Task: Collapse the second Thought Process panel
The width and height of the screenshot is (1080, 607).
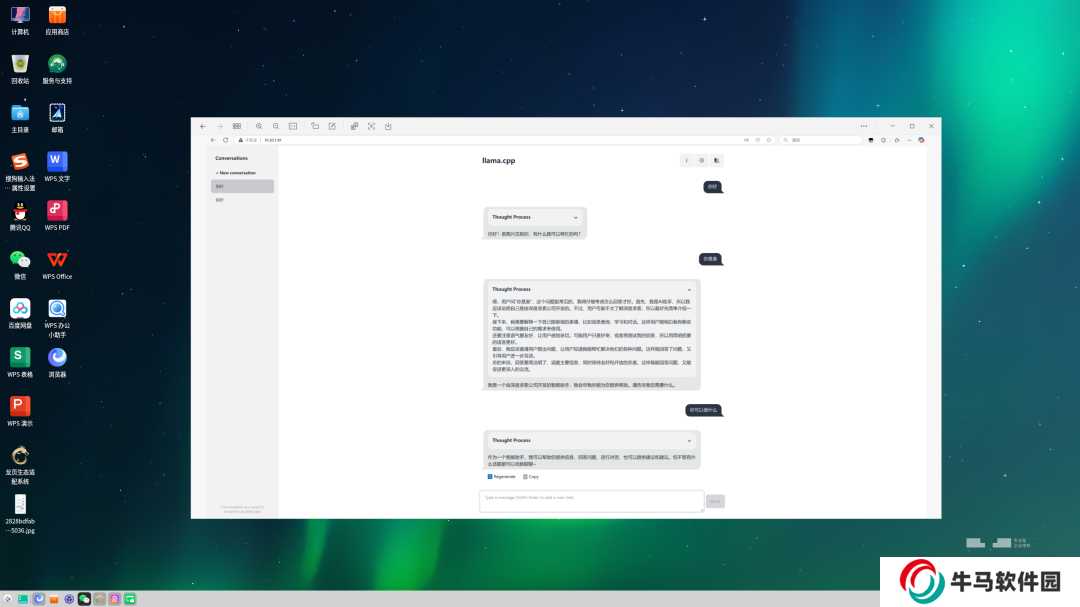Action: point(689,289)
